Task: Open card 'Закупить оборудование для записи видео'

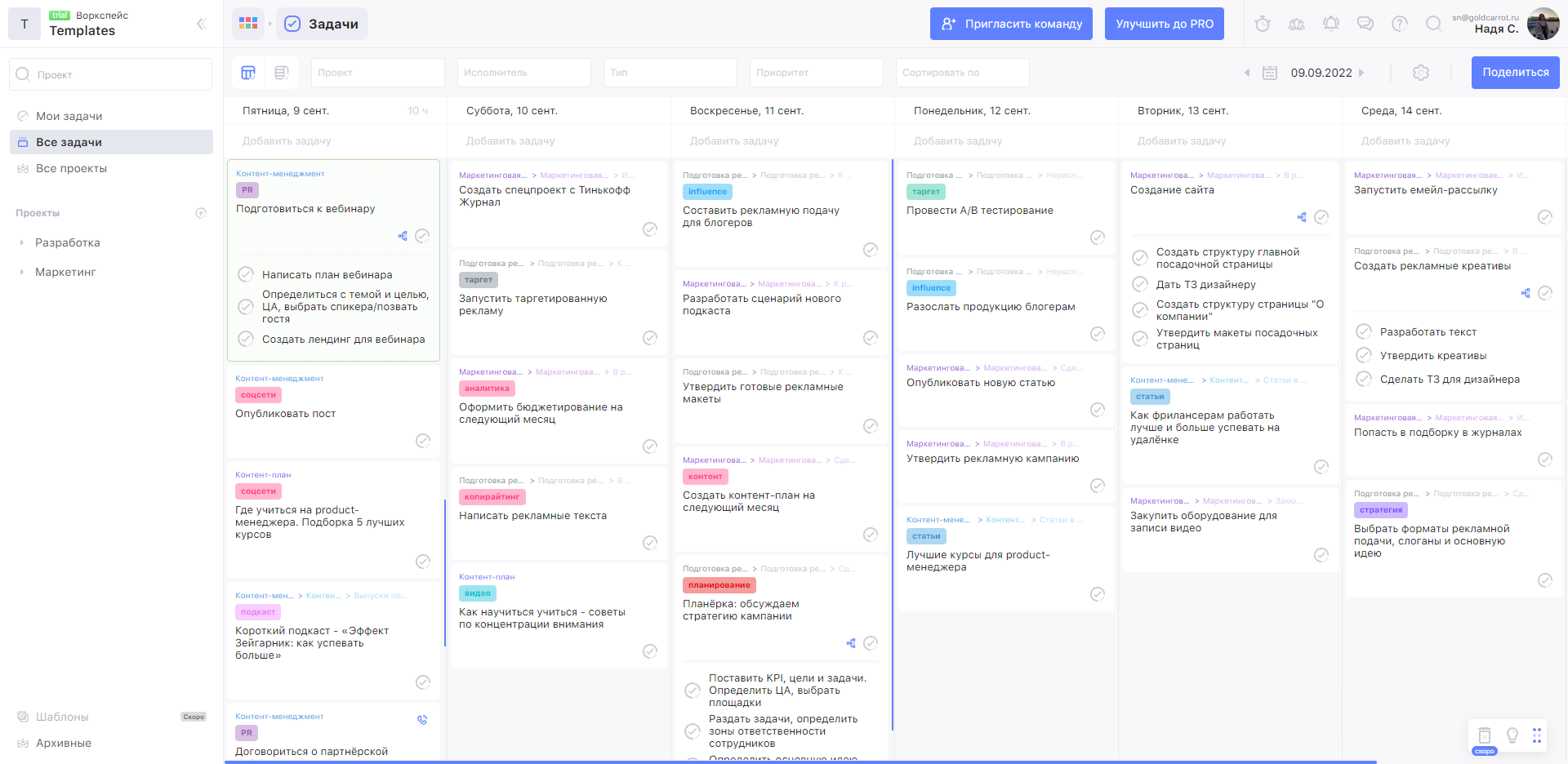Action: [x=1230, y=529]
